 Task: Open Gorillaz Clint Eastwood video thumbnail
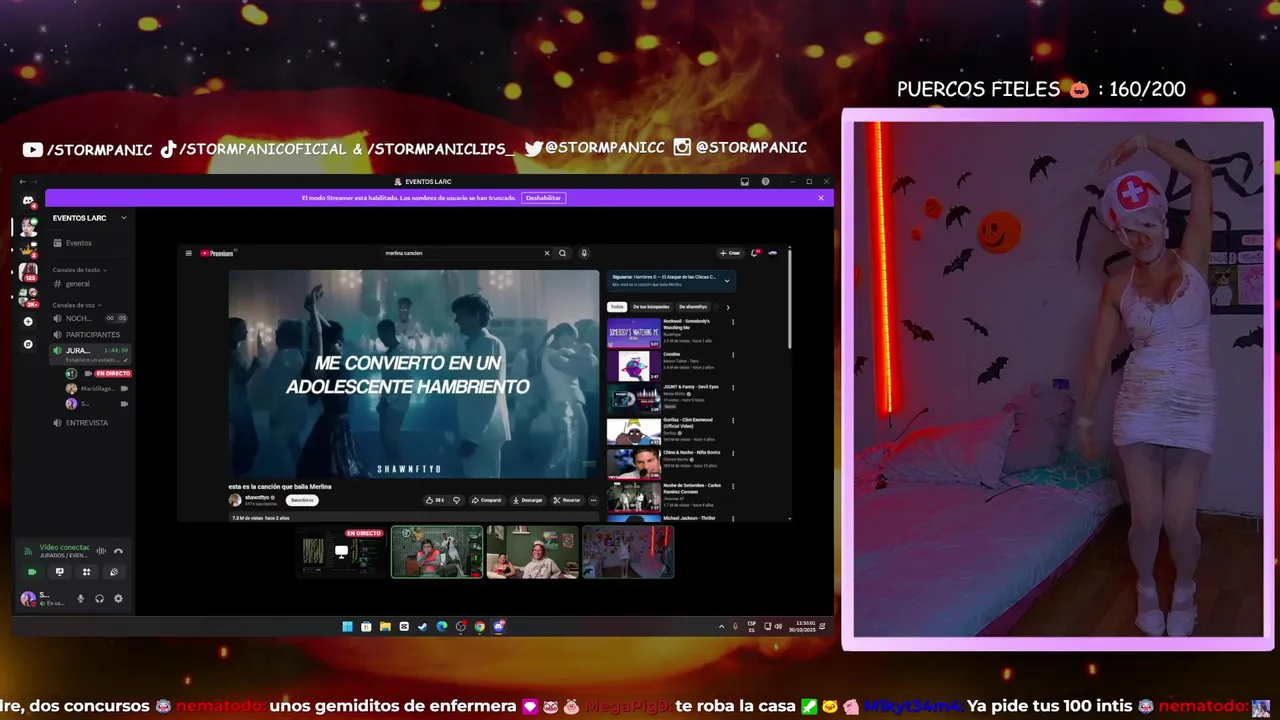(634, 431)
